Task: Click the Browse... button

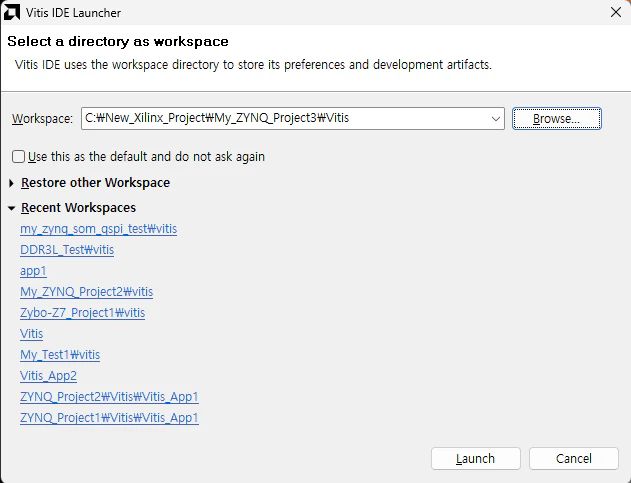Action: (557, 119)
